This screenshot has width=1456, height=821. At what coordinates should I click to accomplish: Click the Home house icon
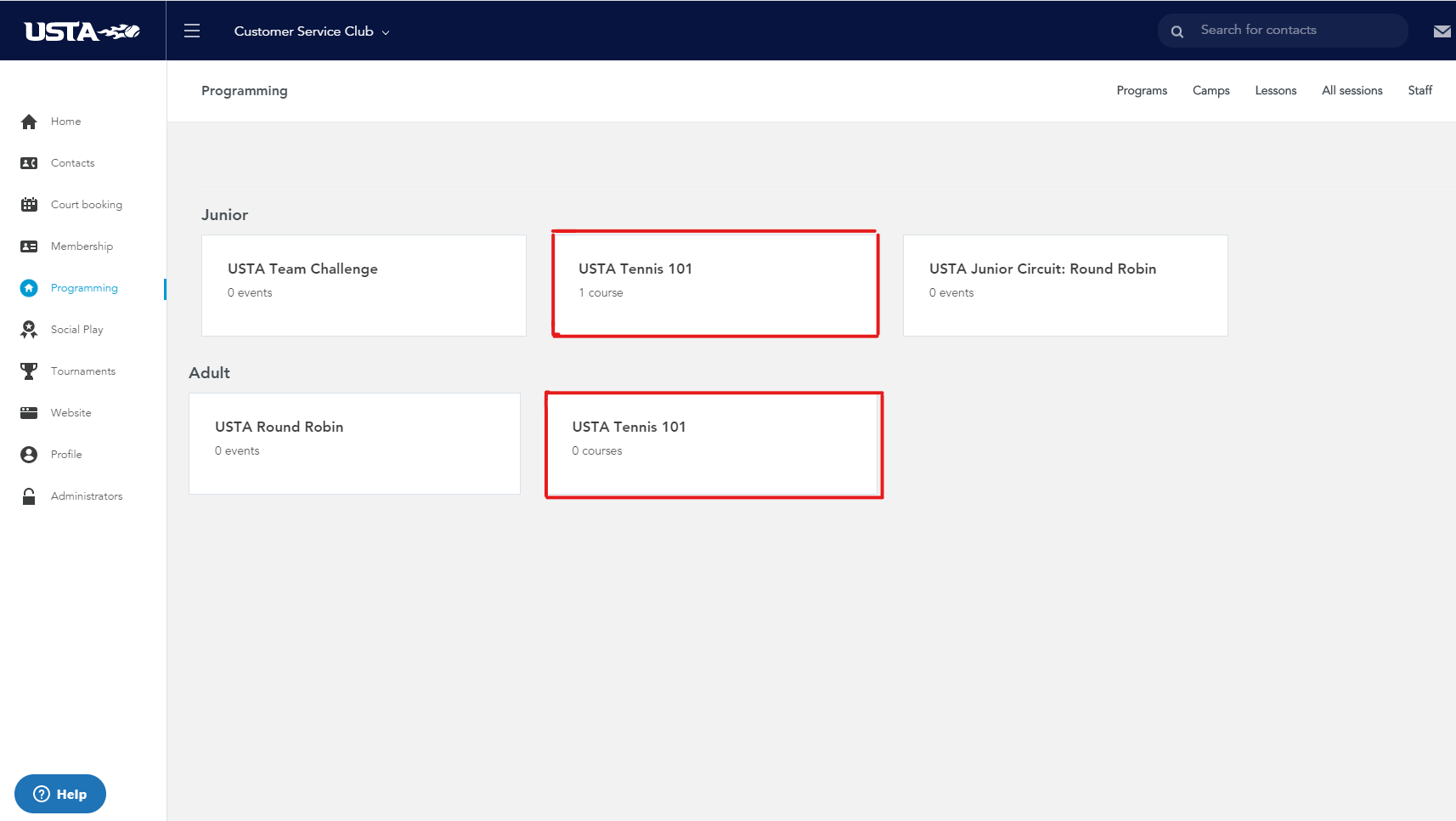[29, 122]
